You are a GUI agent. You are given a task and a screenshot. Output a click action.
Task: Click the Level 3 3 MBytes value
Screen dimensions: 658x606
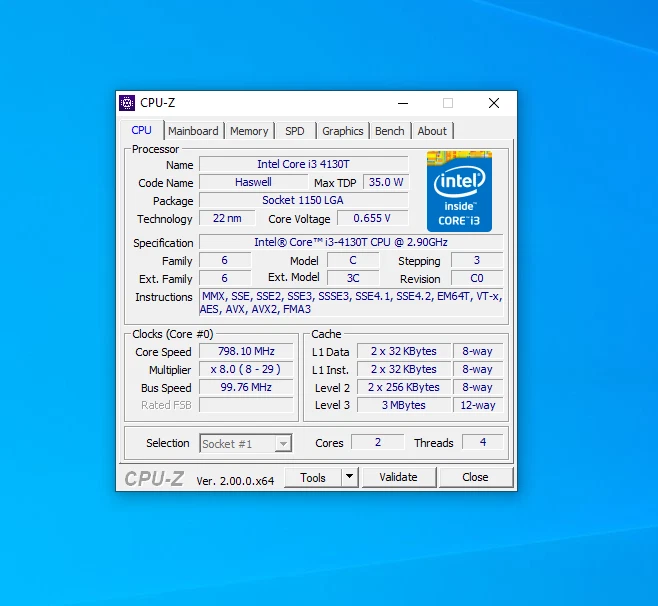click(404, 405)
